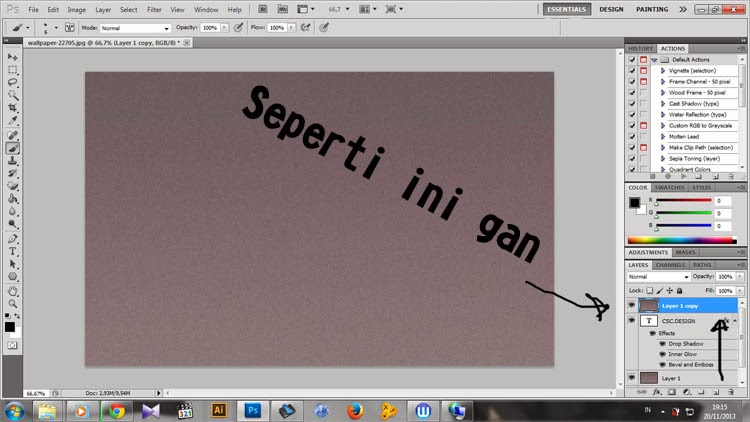Pick the Hand tool

tap(12, 291)
